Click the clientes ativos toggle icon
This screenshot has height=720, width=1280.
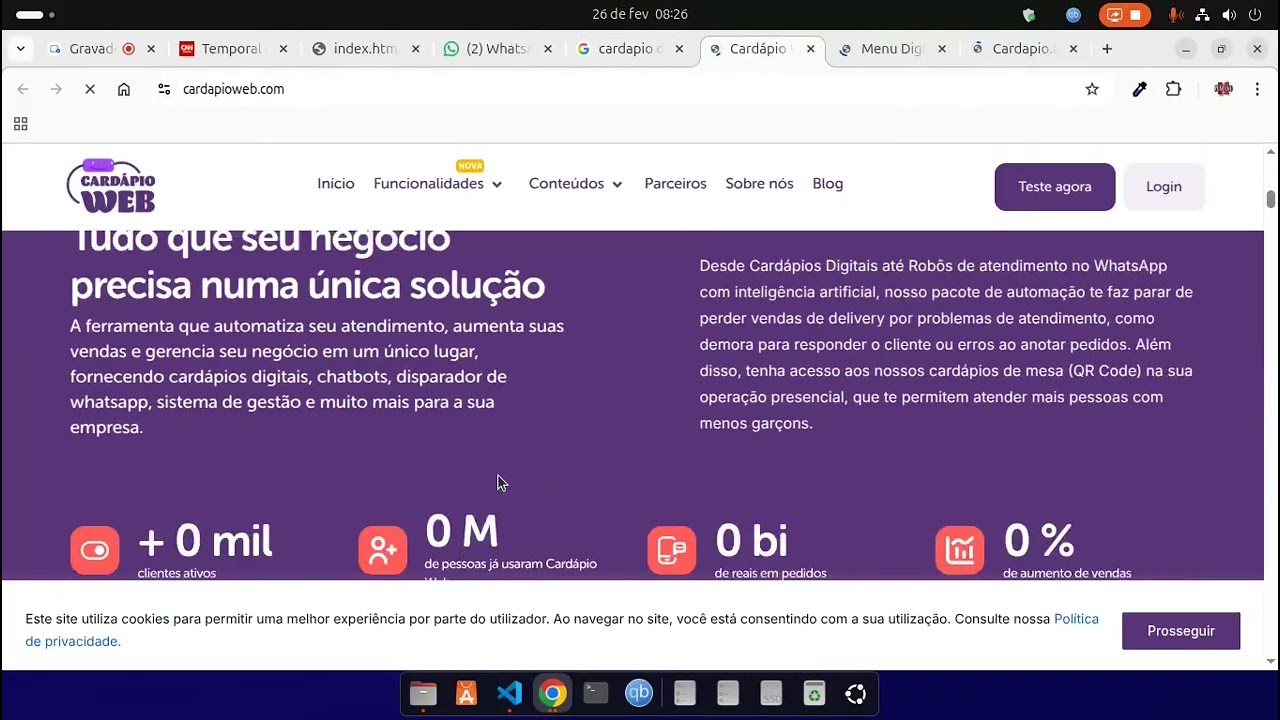click(x=95, y=550)
